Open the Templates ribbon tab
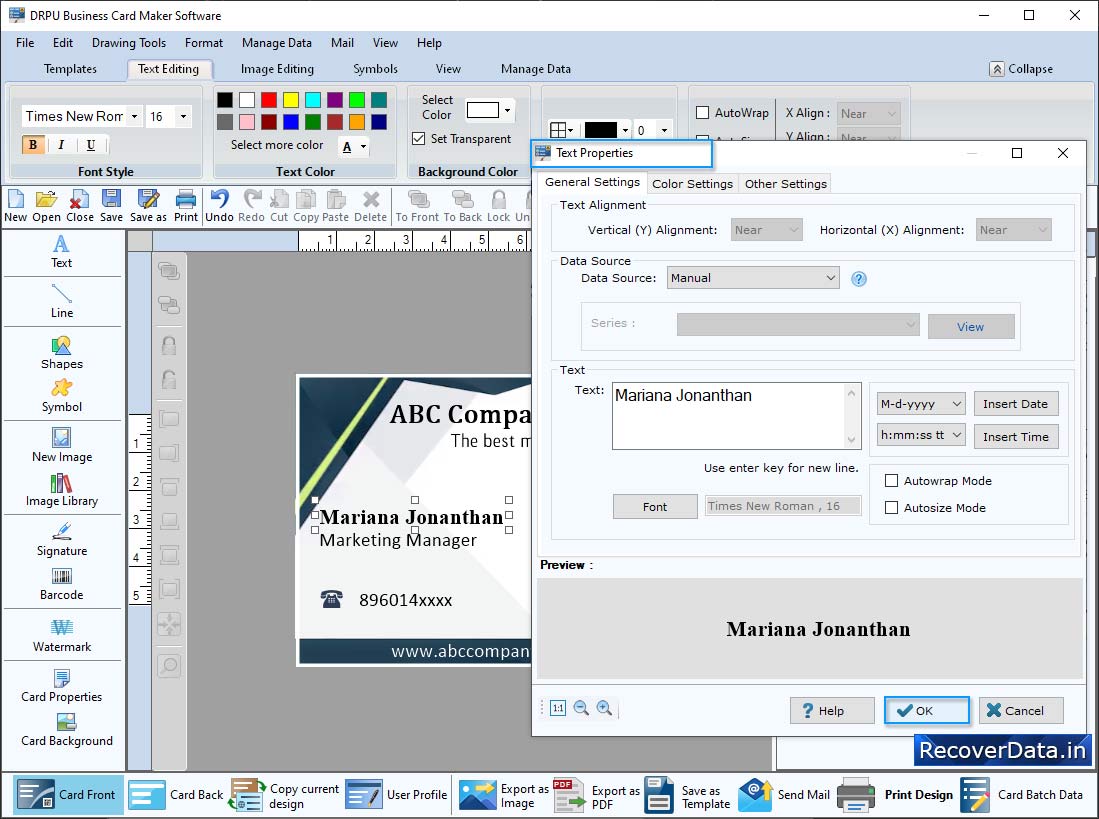 click(x=70, y=69)
